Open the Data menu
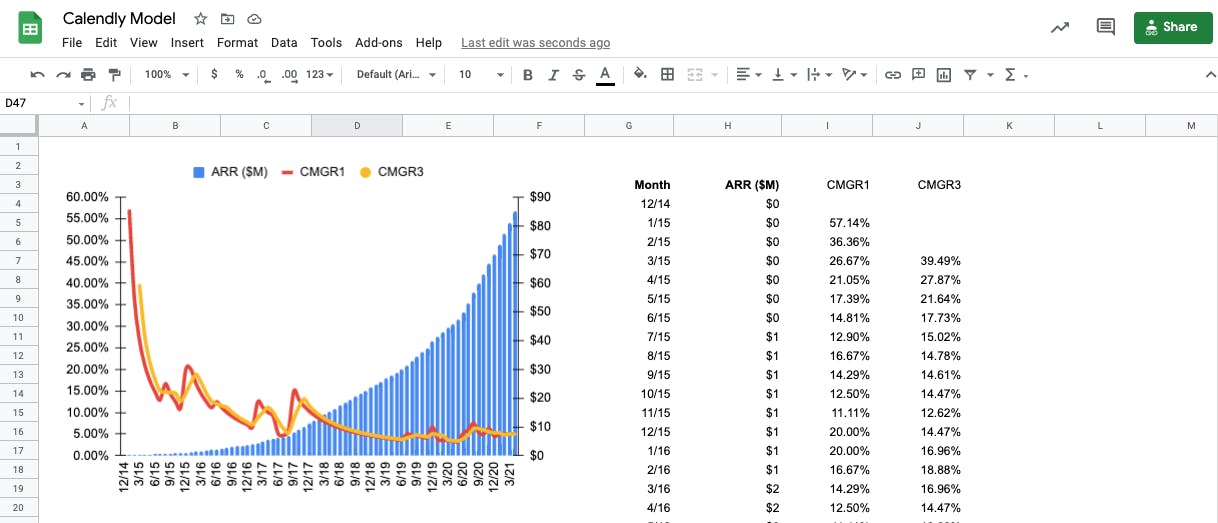Viewport: 1218px width, 523px height. (x=284, y=43)
